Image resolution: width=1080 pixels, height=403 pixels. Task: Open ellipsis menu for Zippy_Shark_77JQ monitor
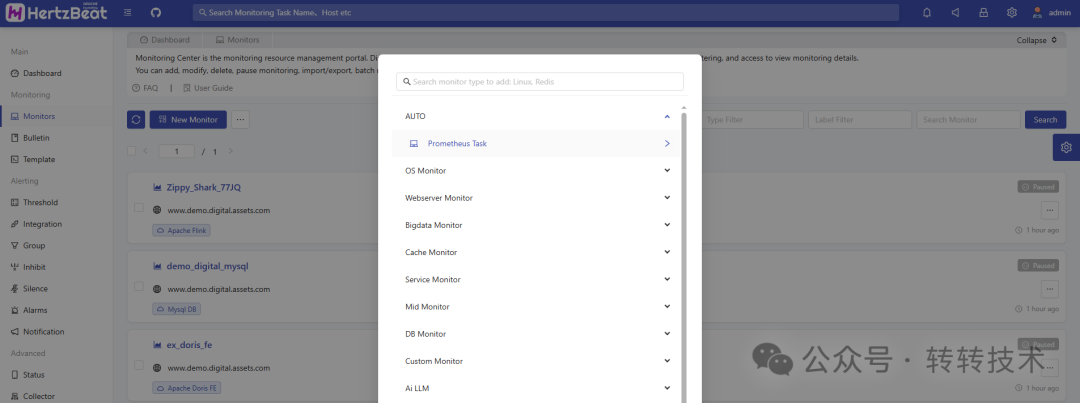click(1049, 210)
